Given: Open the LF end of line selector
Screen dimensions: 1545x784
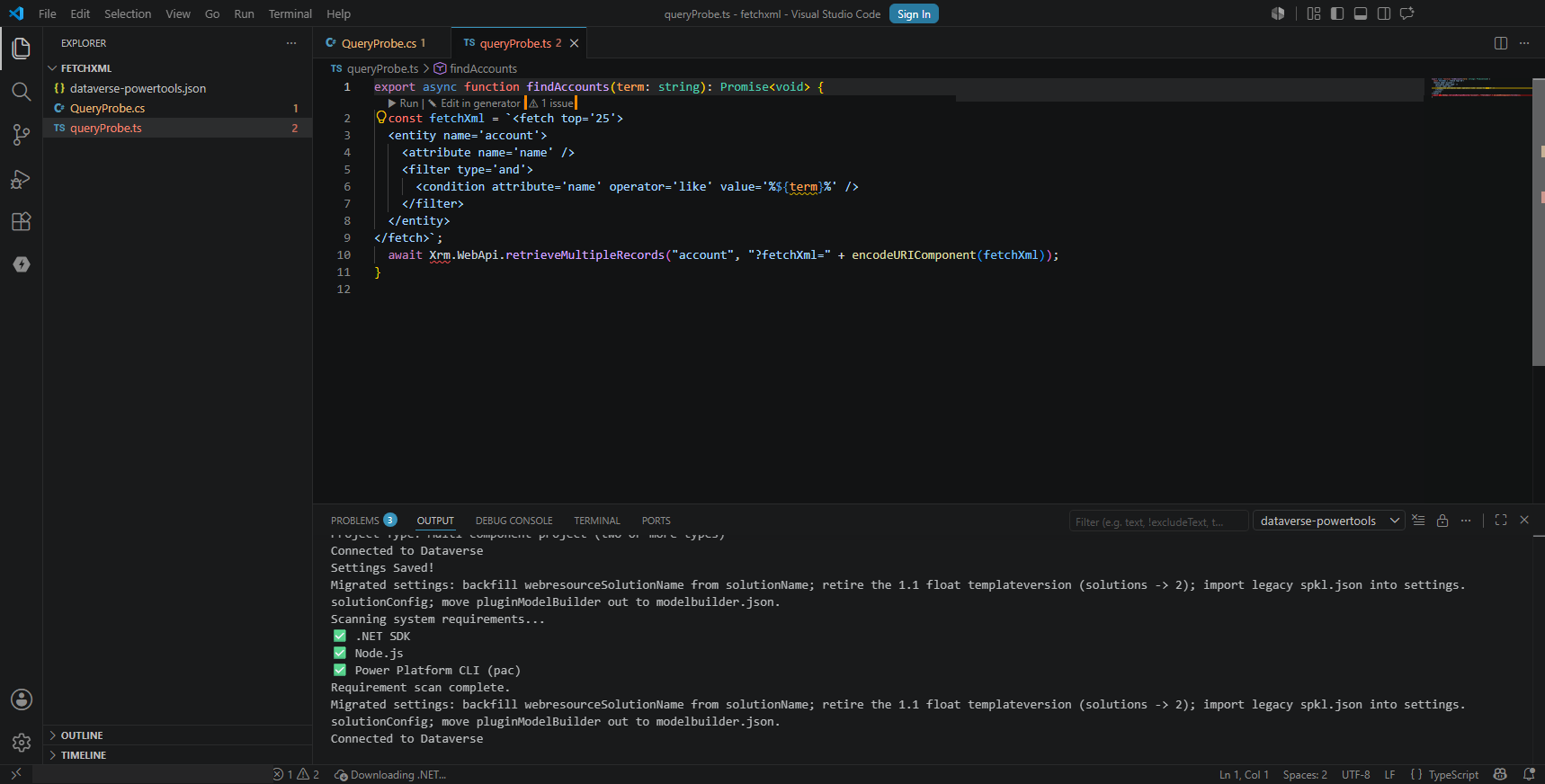Looking at the screenshot, I should (1389, 774).
